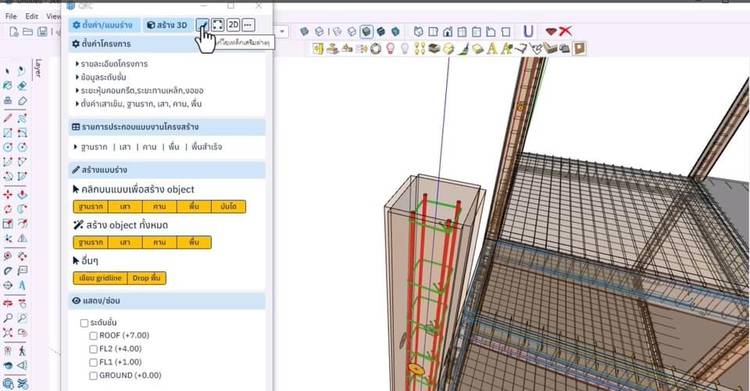
Task: Toggle the ROOF (+7.00) checkbox
Action: (x=93, y=336)
